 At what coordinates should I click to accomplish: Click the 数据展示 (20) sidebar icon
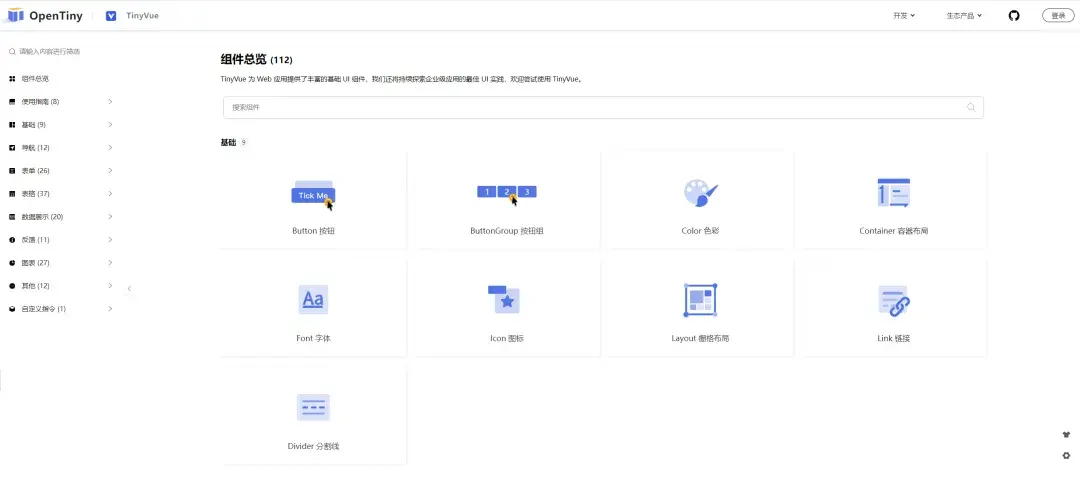(12, 217)
